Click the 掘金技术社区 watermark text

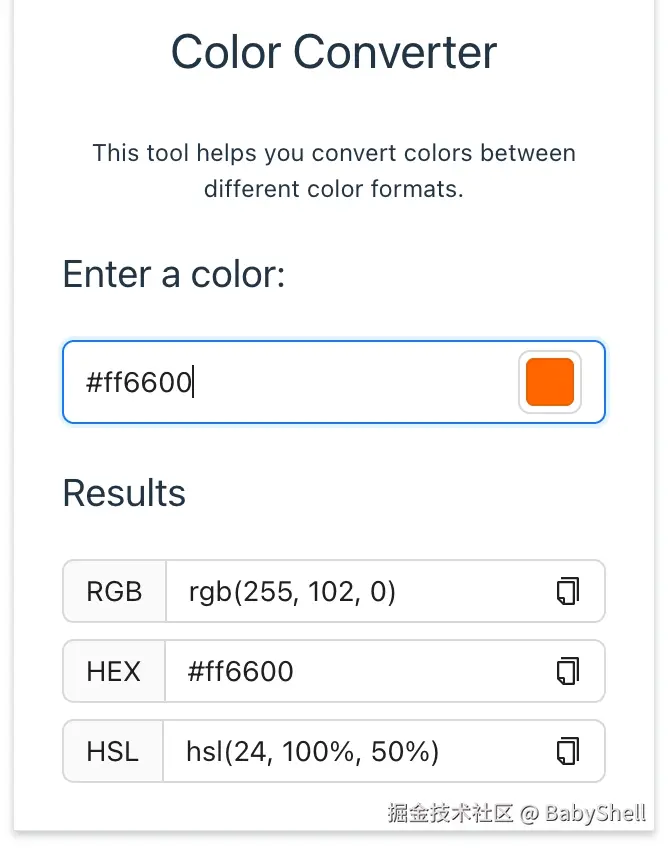(450, 812)
